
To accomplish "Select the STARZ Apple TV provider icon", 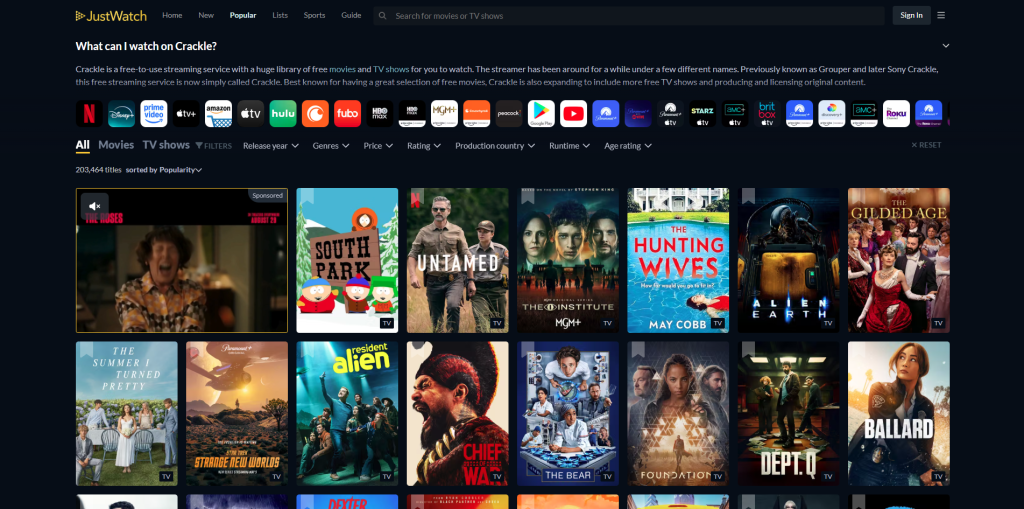I will tap(703, 114).
